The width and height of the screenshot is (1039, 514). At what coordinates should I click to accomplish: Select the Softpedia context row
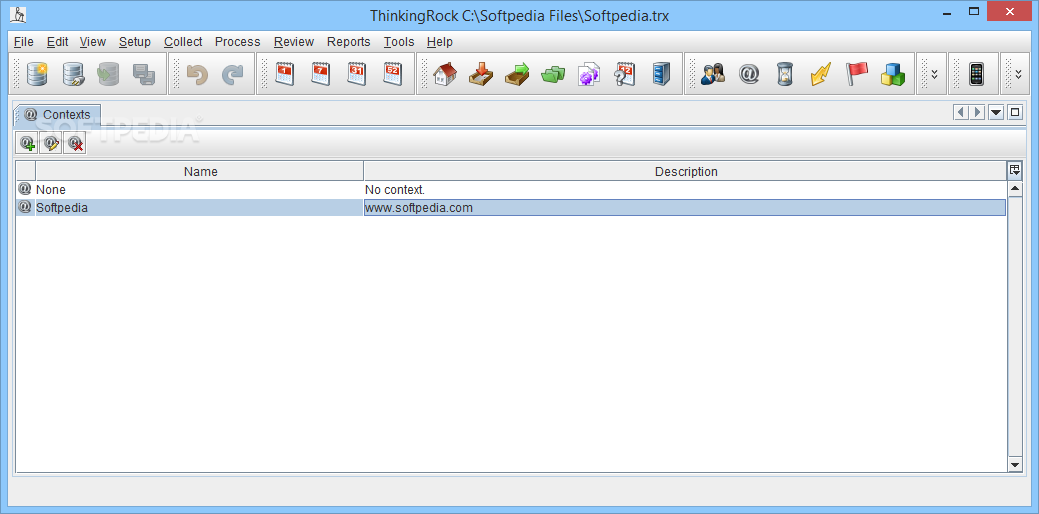click(x=511, y=207)
